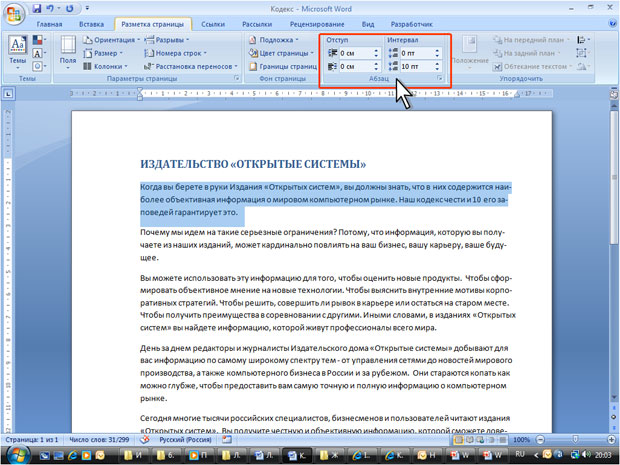620x465 pixels.
Task: Open the Align objects dropdown icon
Action: tap(583, 40)
